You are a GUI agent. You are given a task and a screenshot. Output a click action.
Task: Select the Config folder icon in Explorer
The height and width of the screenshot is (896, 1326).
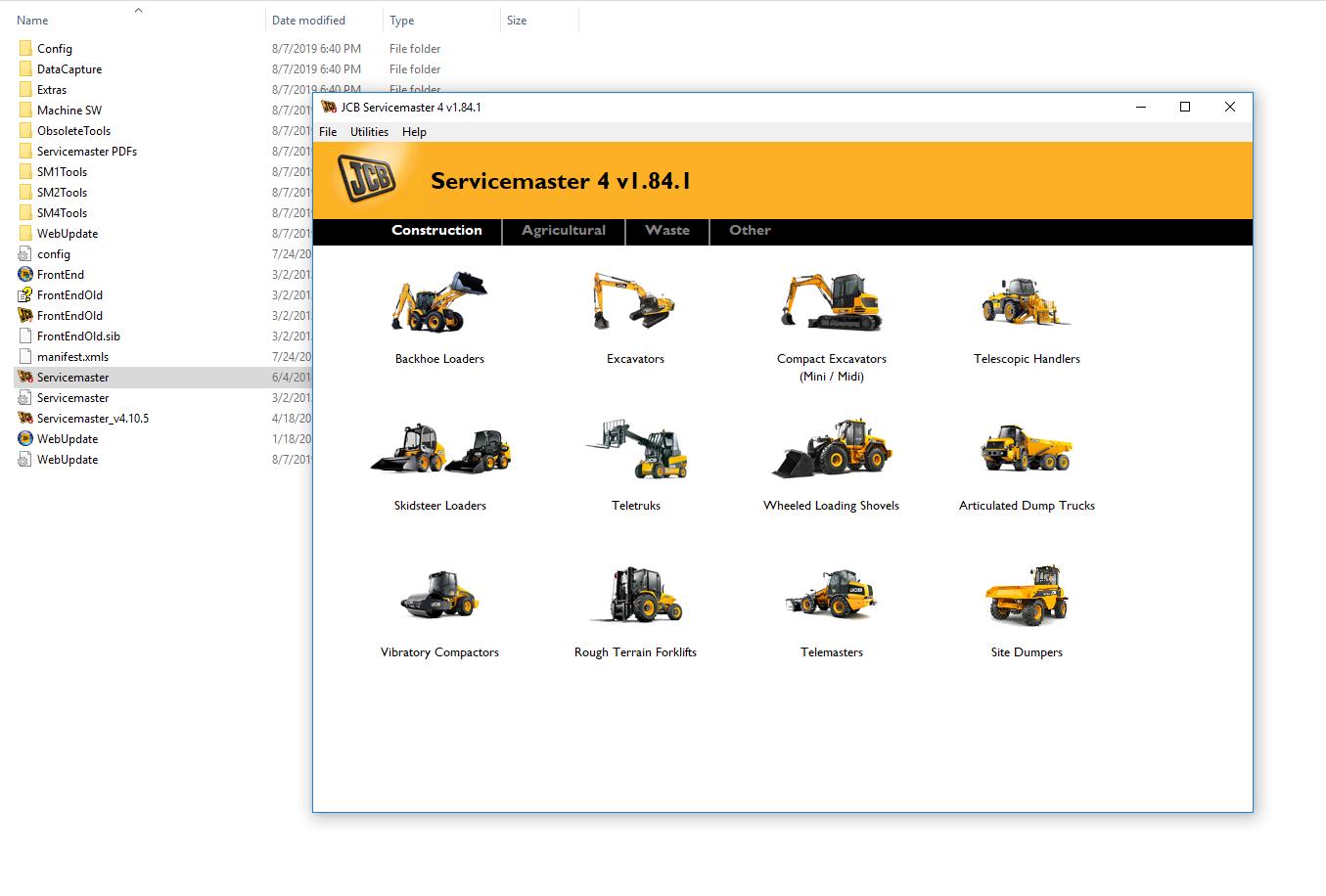click(x=25, y=48)
